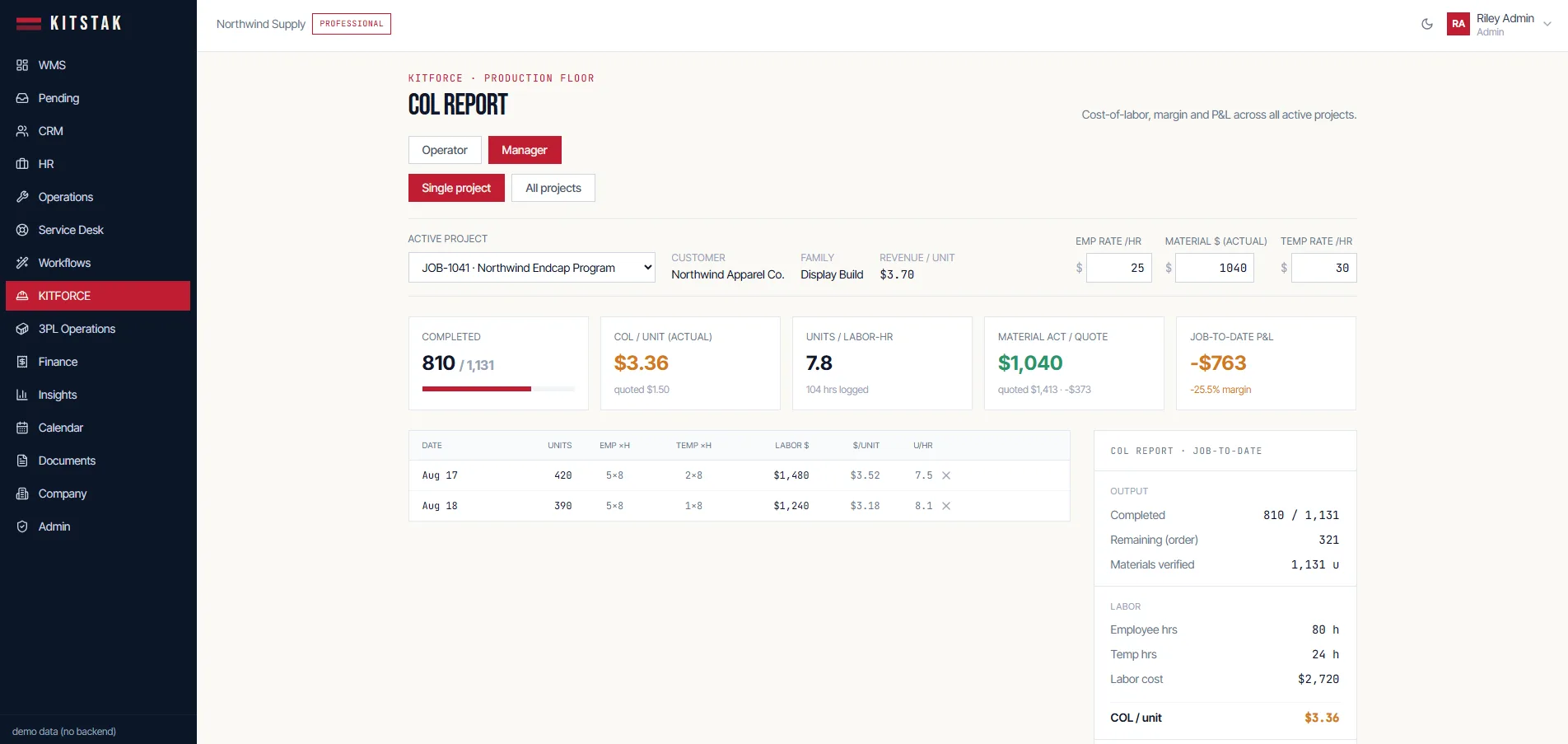Viewport: 1568px width, 744px height.
Task: Click the Display Build family value
Action: (x=832, y=274)
